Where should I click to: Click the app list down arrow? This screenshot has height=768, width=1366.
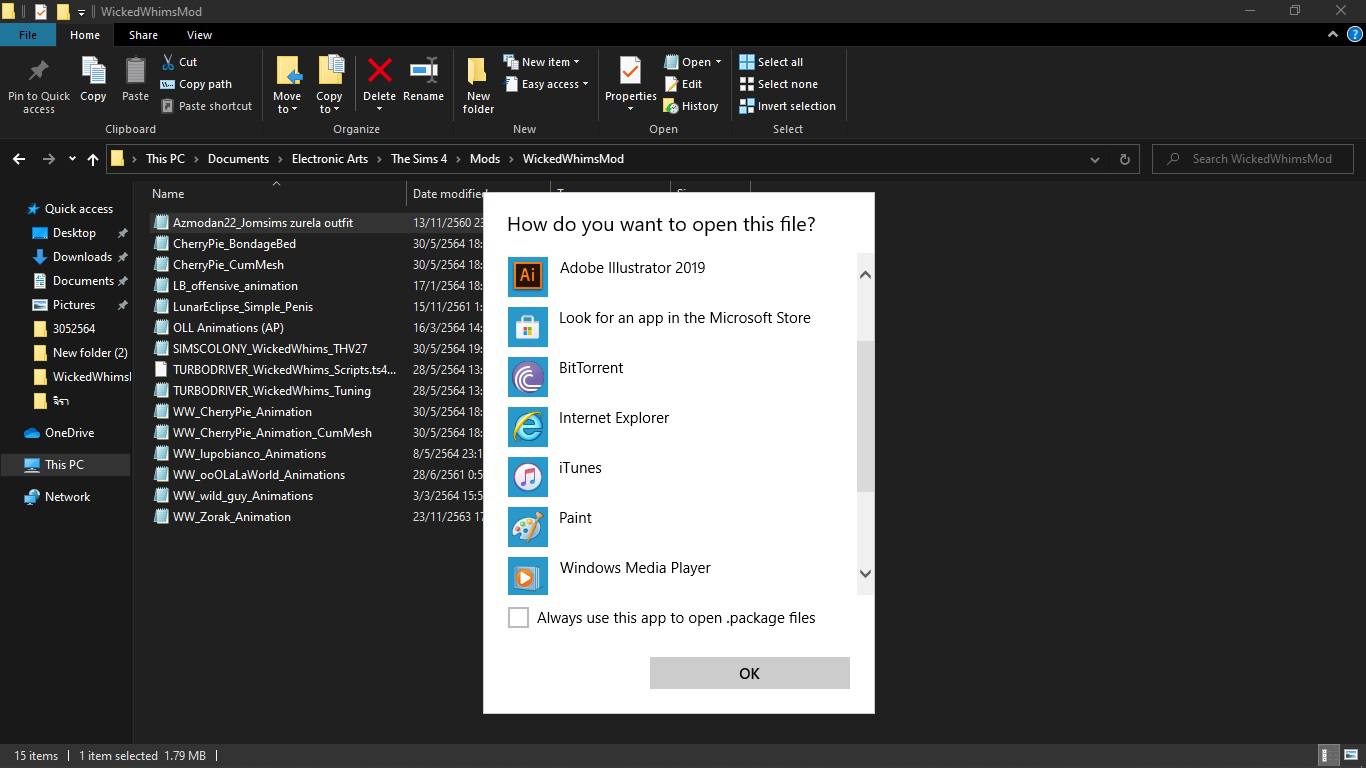(x=866, y=574)
